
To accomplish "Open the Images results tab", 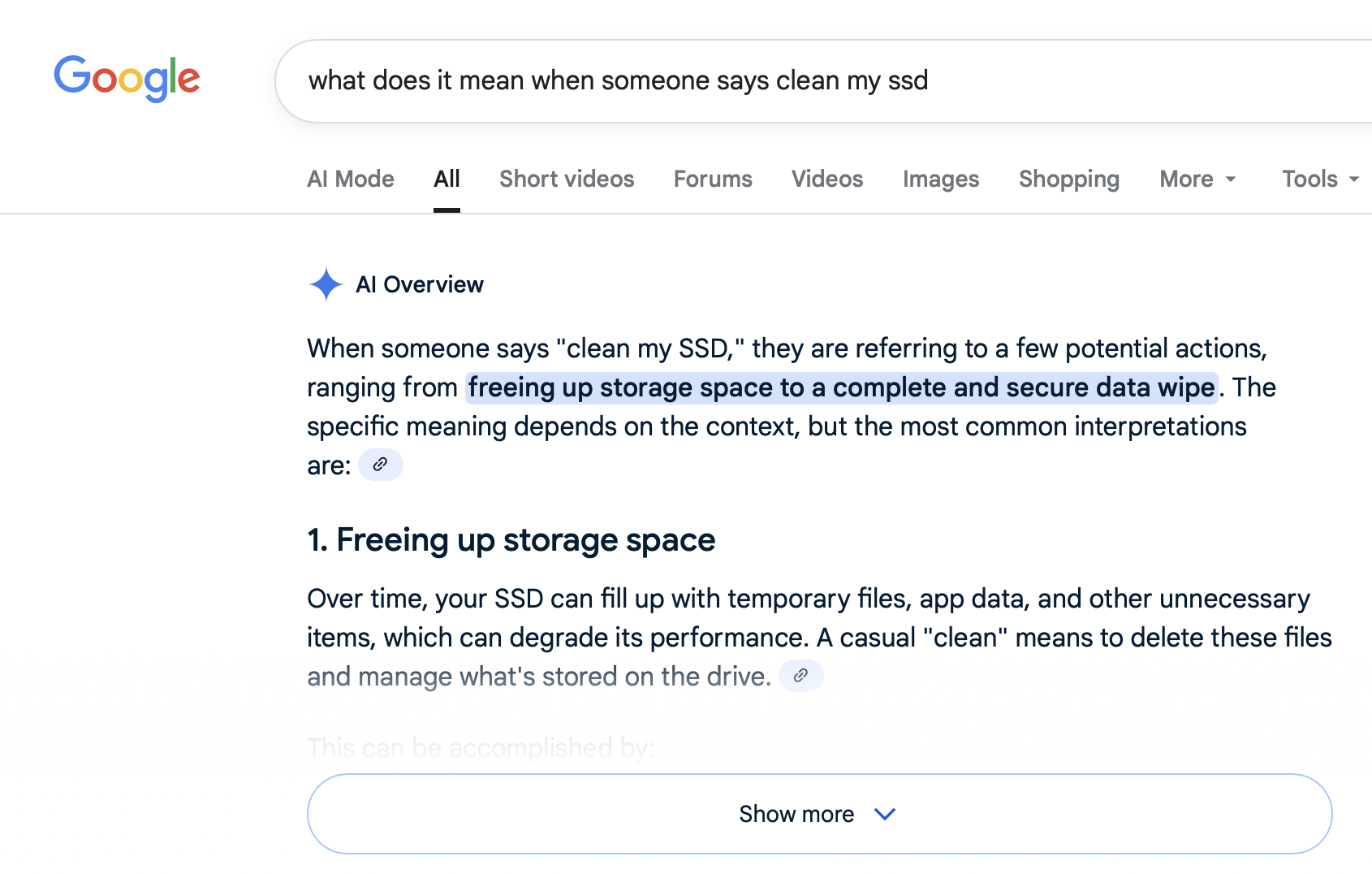I will (941, 179).
